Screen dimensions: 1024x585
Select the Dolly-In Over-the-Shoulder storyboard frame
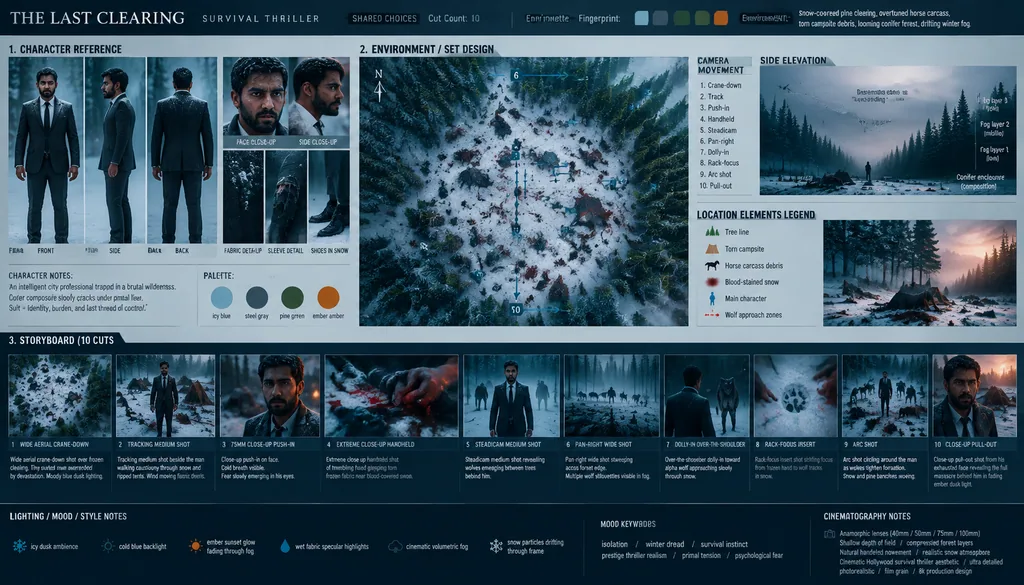tap(707, 396)
